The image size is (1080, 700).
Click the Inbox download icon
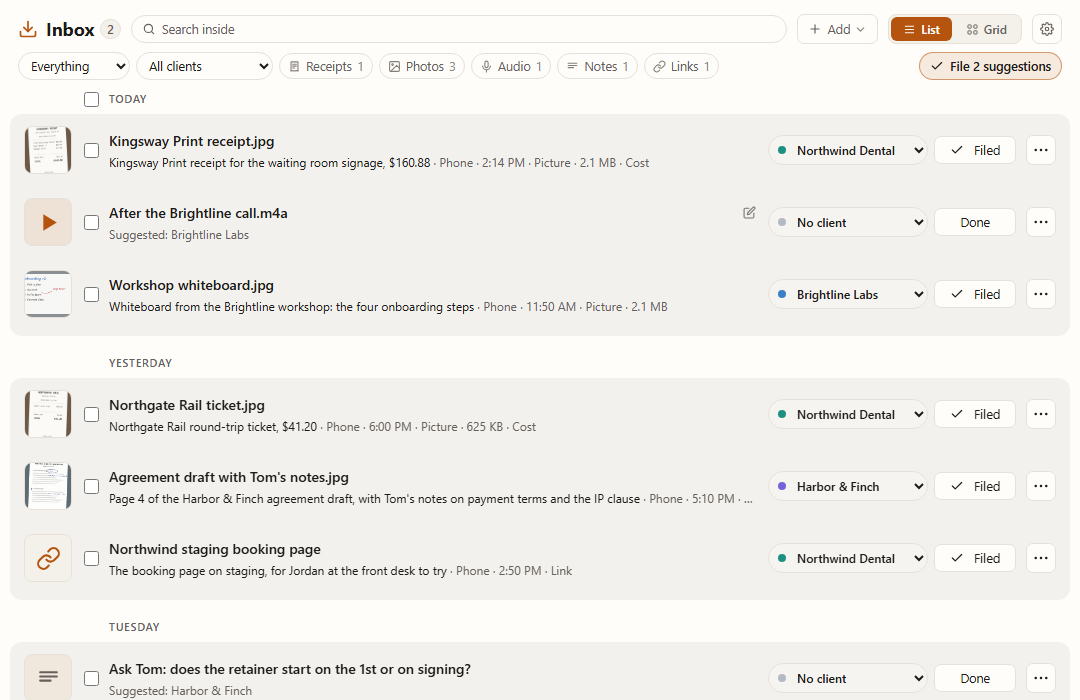pos(28,30)
